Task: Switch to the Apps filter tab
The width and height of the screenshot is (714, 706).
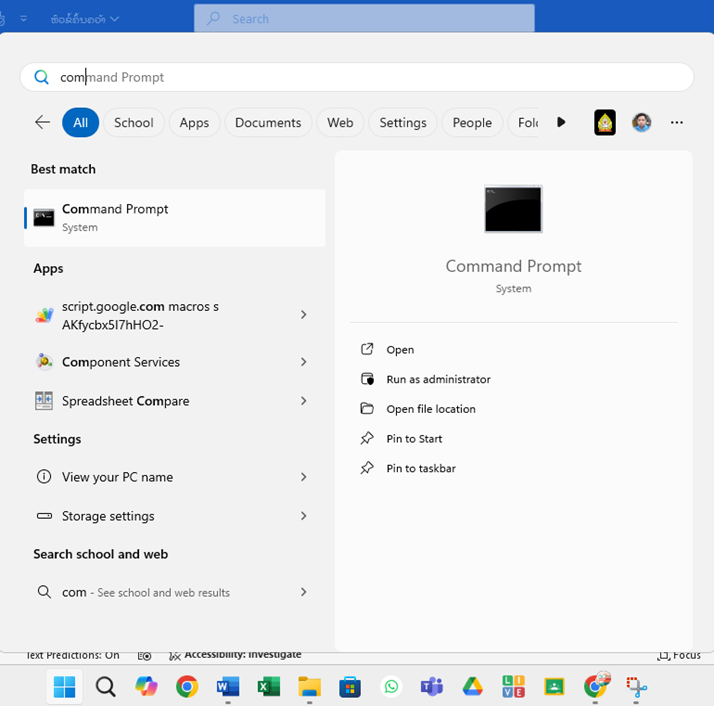Action: pos(194,122)
